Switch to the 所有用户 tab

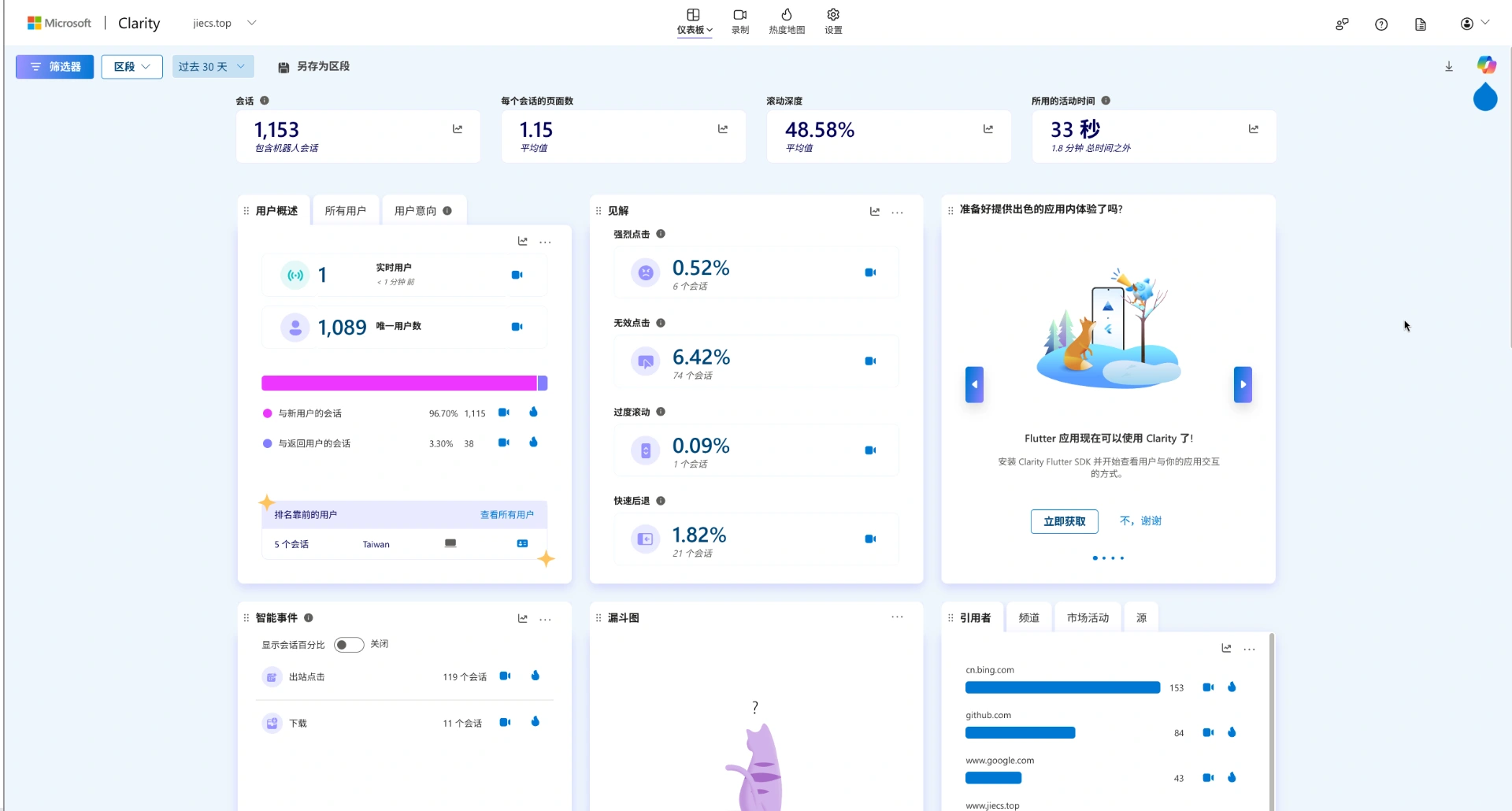tap(345, 209)
